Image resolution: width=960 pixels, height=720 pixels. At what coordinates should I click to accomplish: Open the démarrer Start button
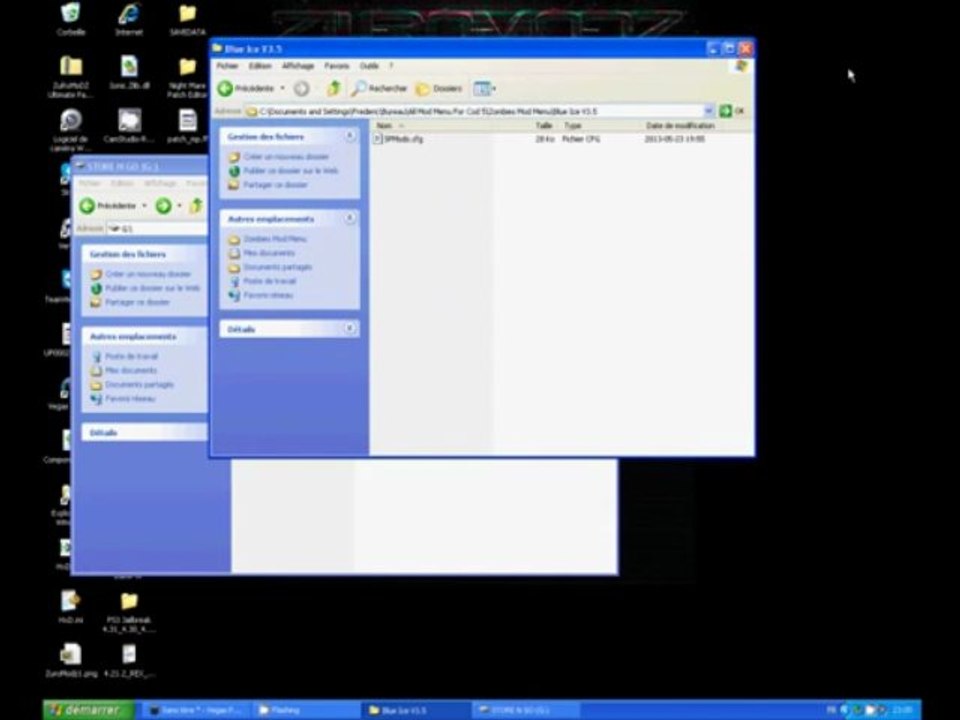coord(89,710)
